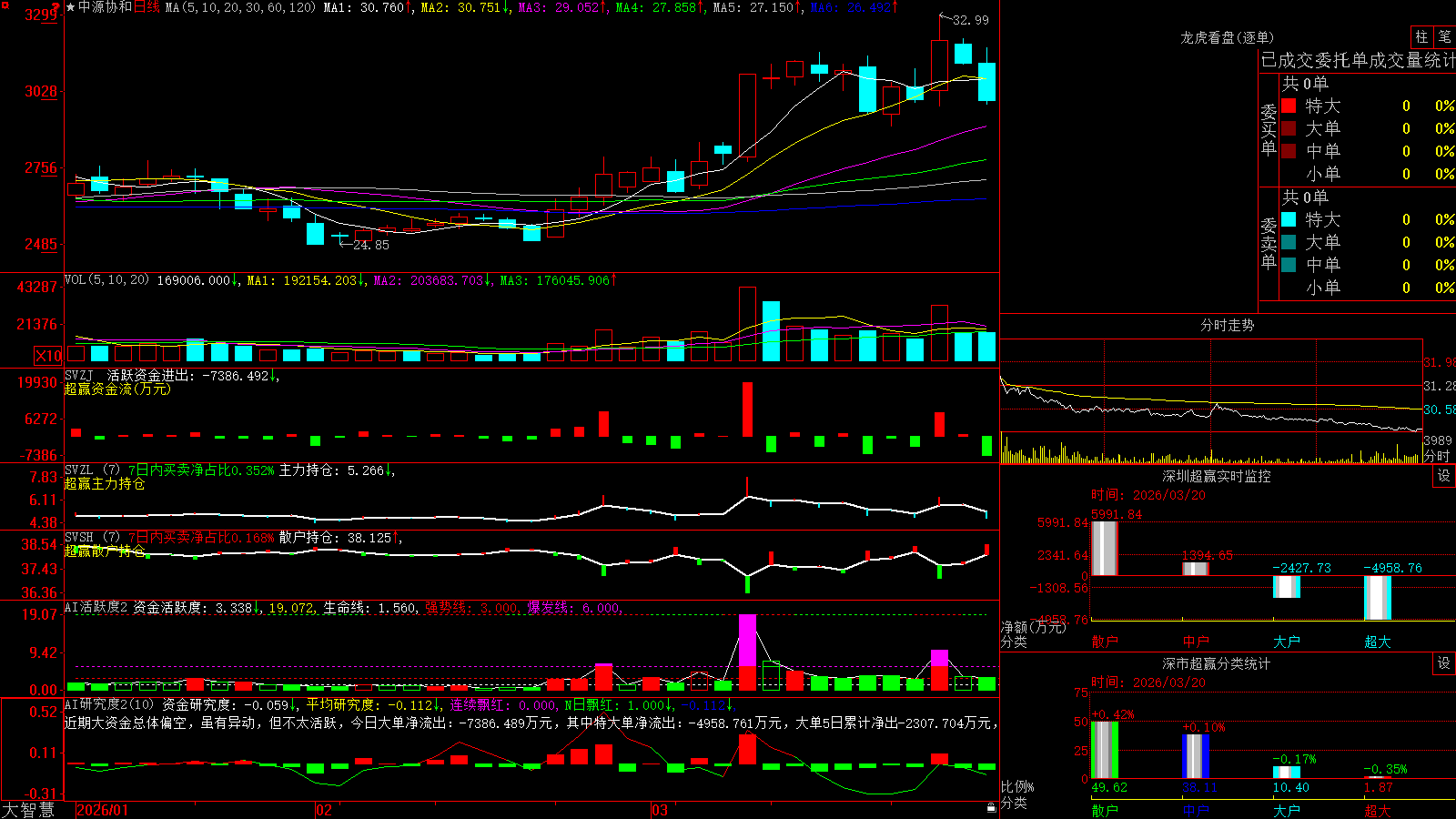The image size is (1456, 819).
Task: Click the tallest magenta bar in AI活跃度2 chart
Action: (x=747, y=640)
